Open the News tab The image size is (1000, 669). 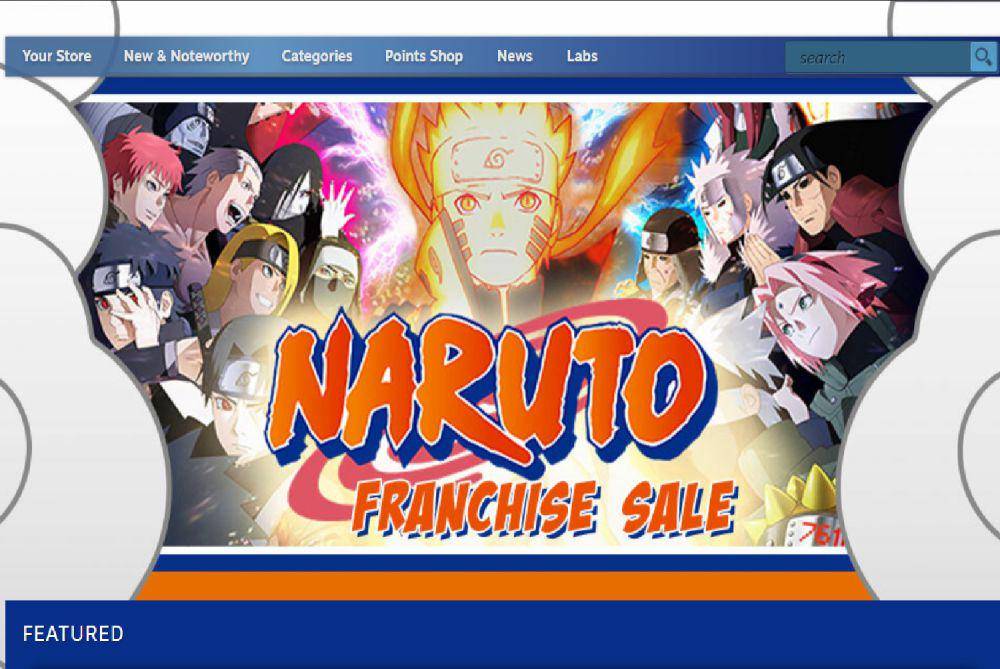click(x=515, y=56)
